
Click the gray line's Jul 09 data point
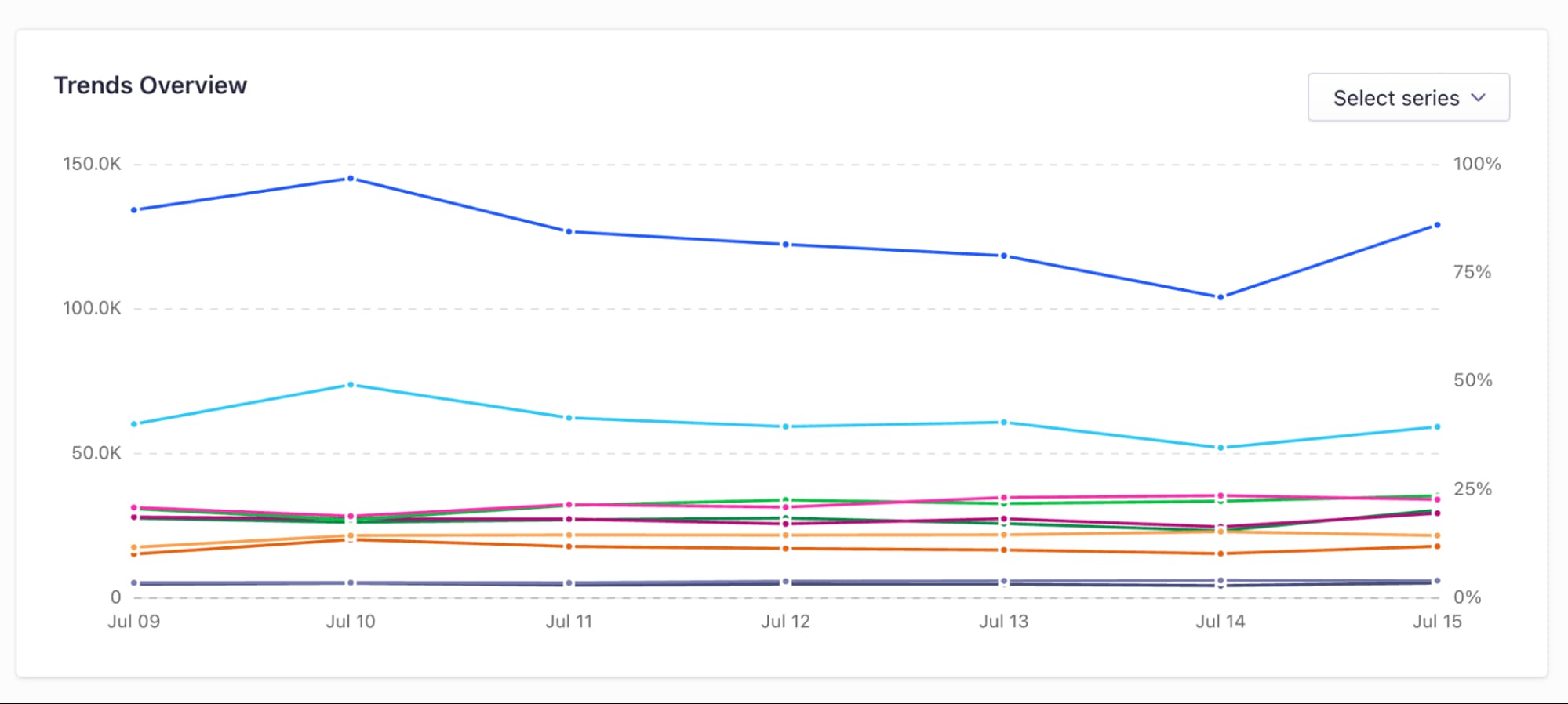click(x=134, y=582)
